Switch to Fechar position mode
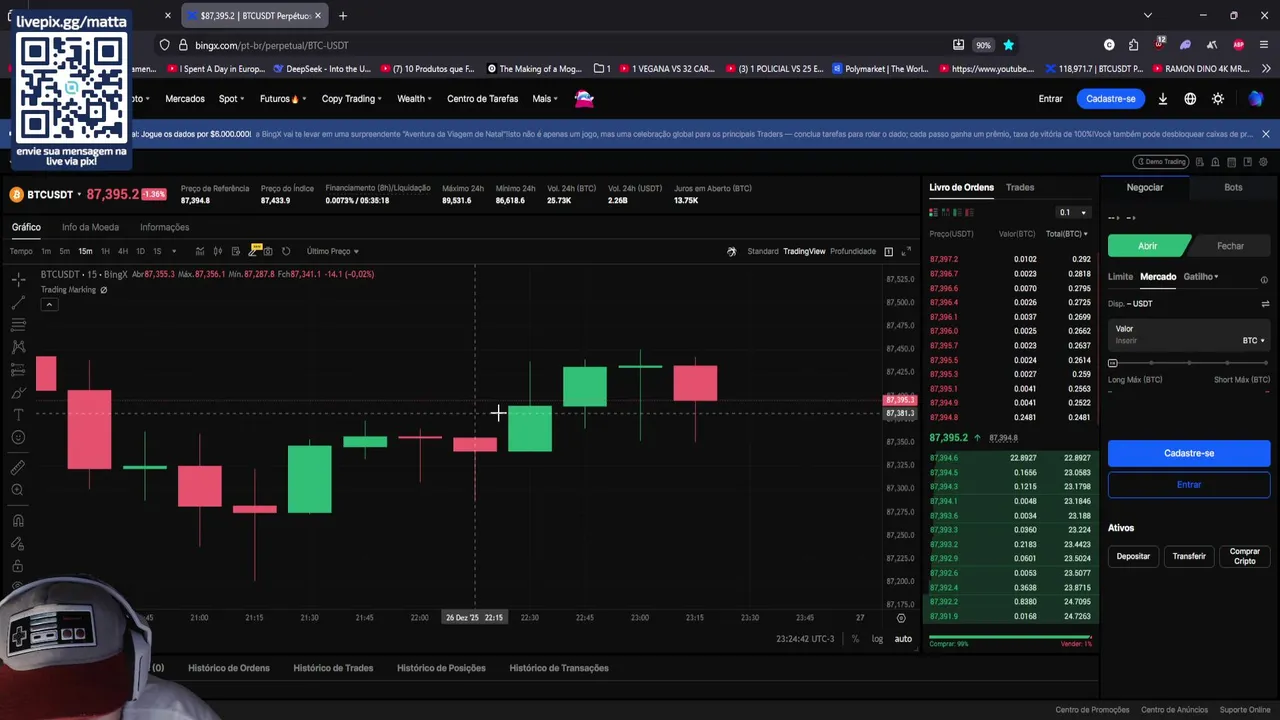This screenshot has width=1280, height=720. pos(1230,246)
